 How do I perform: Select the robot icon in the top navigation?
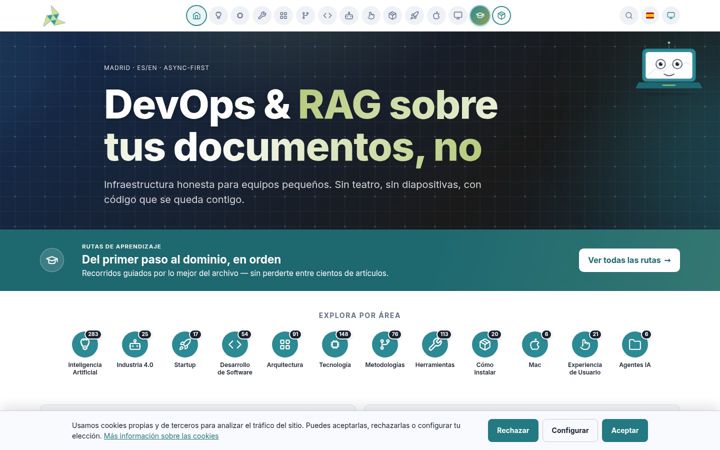pos(349,16)
